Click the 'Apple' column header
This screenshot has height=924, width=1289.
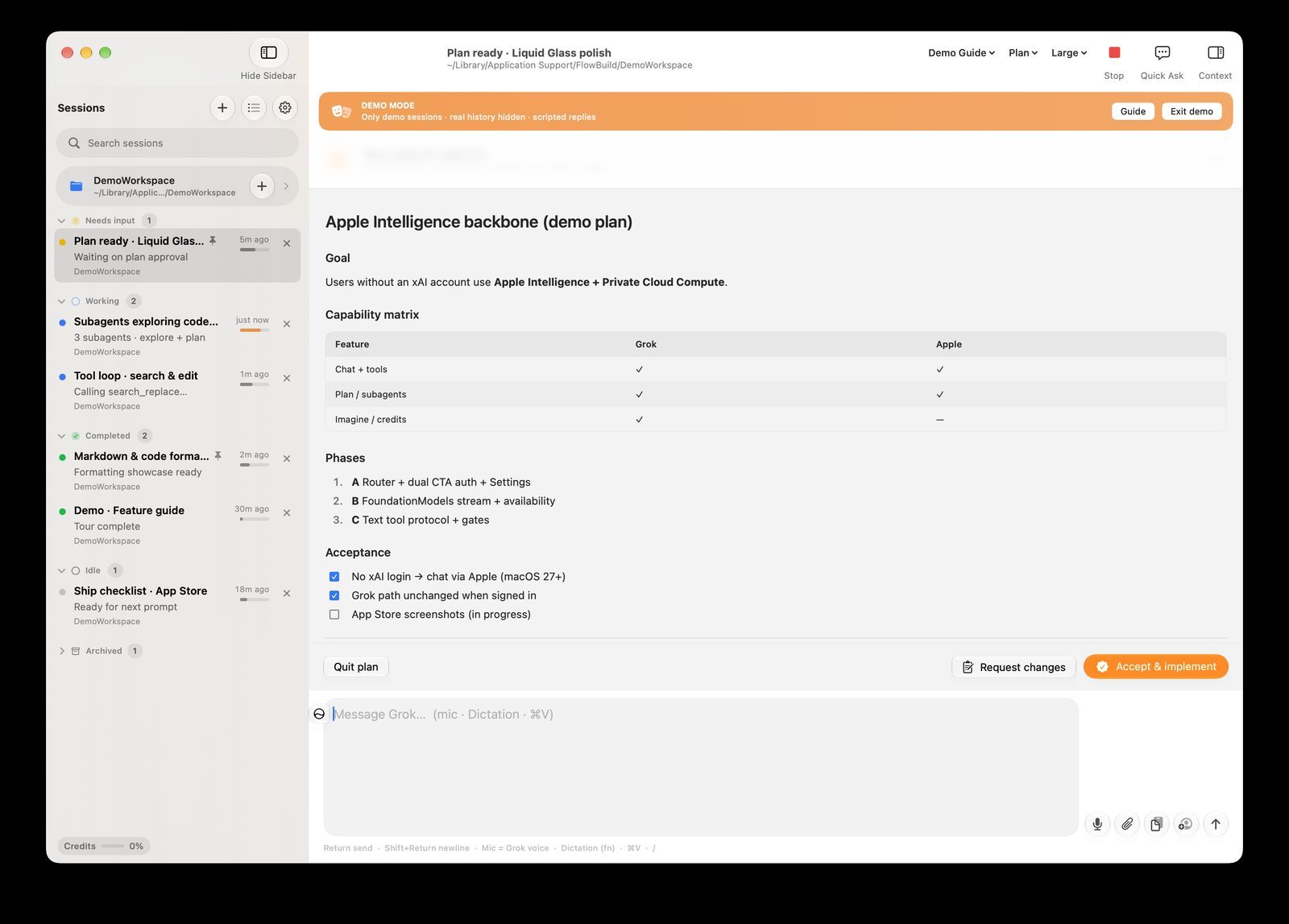(x=949, y=345)
